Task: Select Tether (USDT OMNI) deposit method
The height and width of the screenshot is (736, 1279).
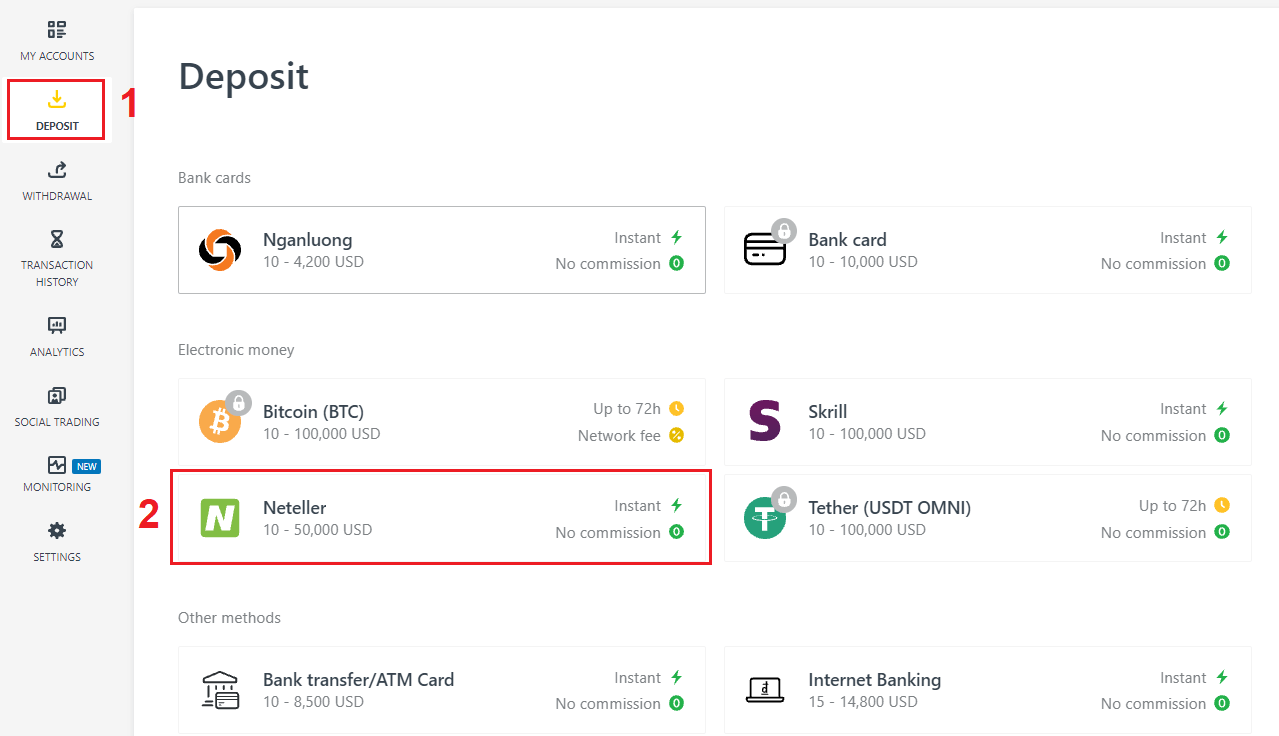Action: click(x=987, y=518)
